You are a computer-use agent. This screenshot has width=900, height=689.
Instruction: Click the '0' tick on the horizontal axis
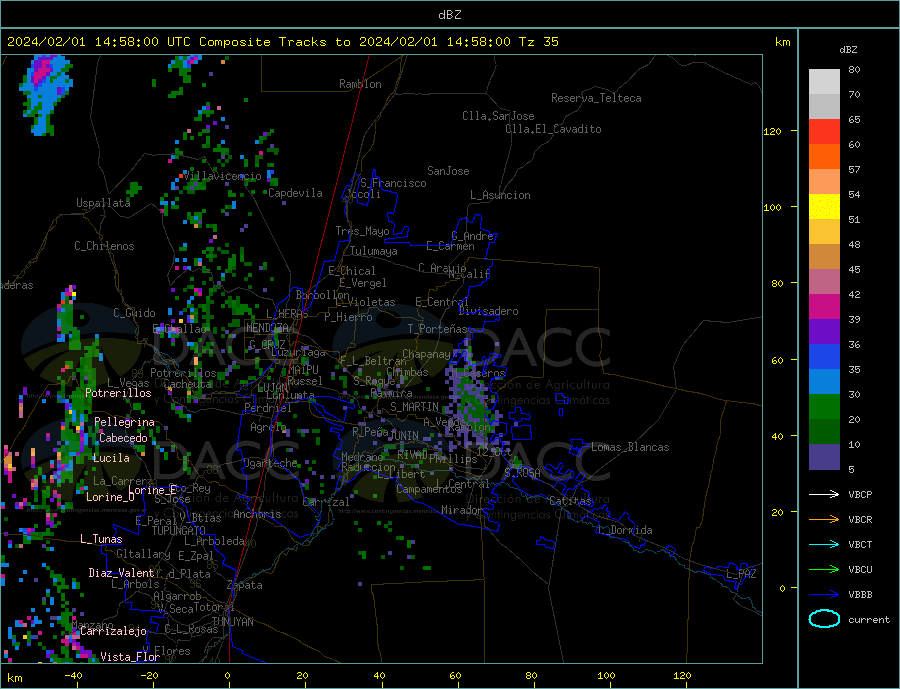pyautogui.click(x=227, y=676)
